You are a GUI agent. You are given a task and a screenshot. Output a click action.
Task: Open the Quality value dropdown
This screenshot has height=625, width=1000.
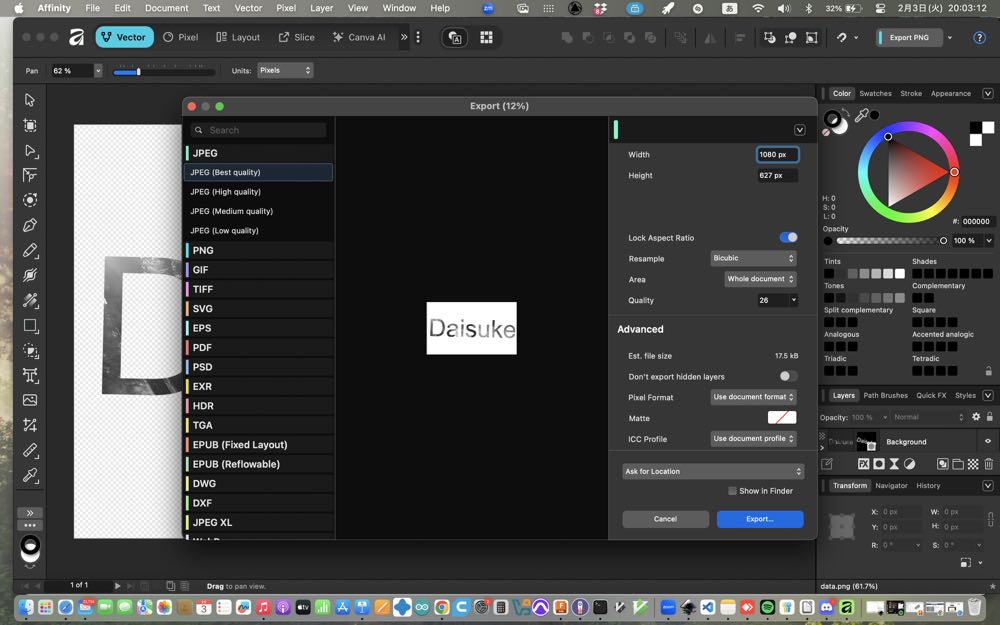pyautogui.click(x=794, y=300)
